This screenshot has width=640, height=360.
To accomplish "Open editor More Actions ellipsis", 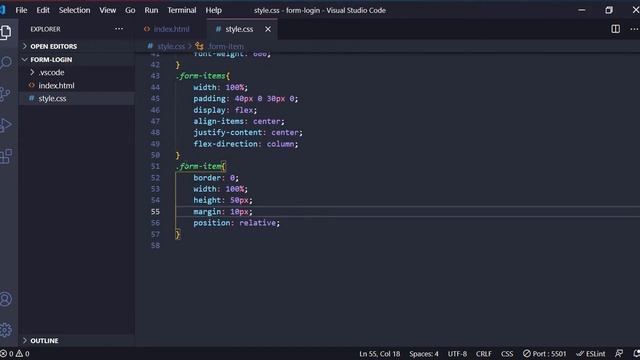I will pos(634,29).
